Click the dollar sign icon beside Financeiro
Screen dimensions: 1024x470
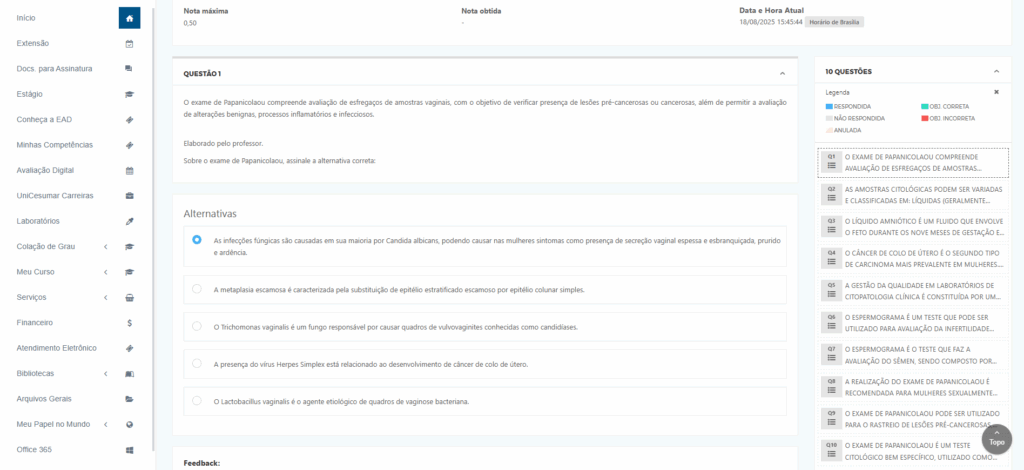click(129, 323)
